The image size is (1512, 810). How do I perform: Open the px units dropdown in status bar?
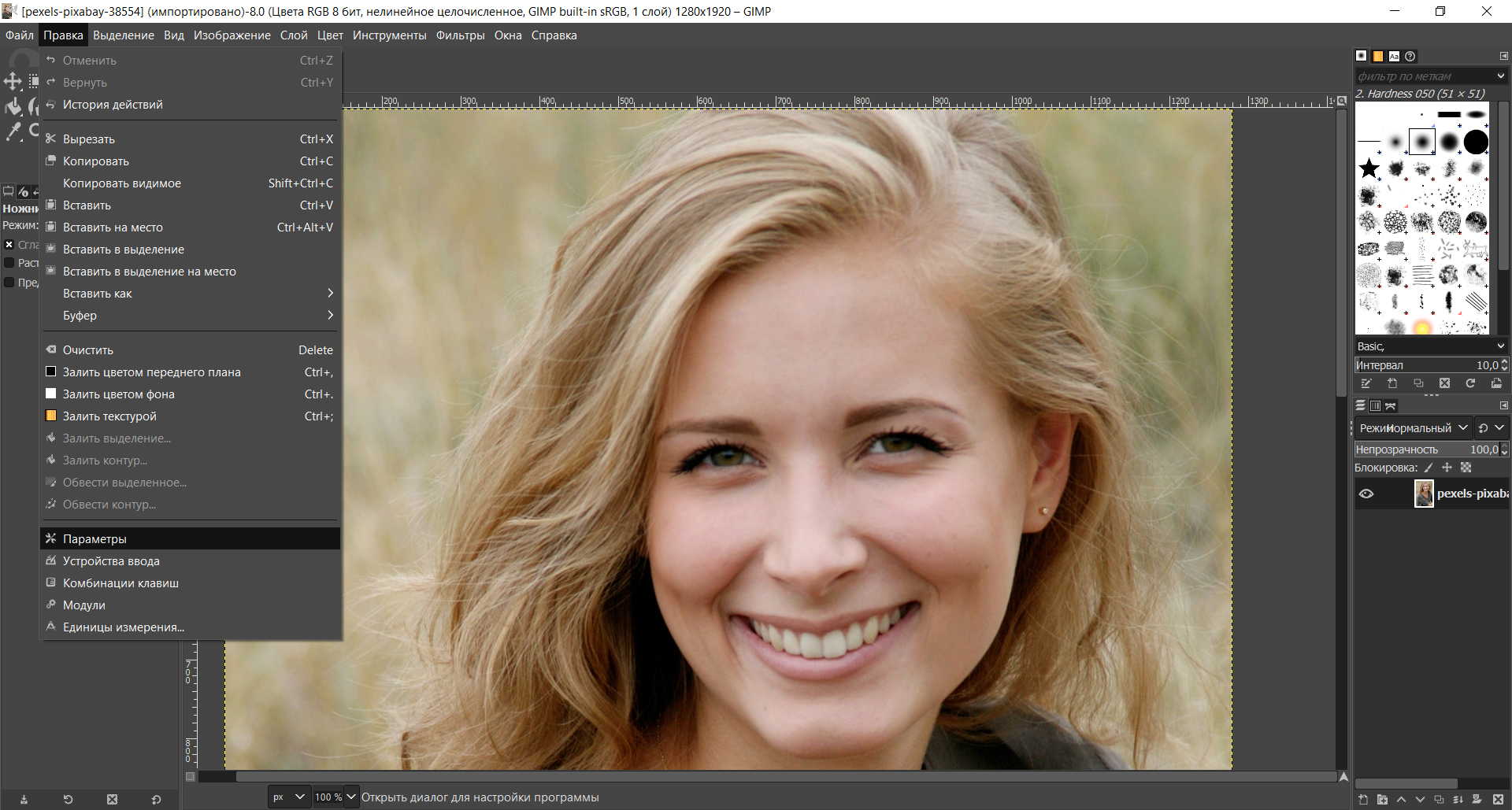(288, 797)
